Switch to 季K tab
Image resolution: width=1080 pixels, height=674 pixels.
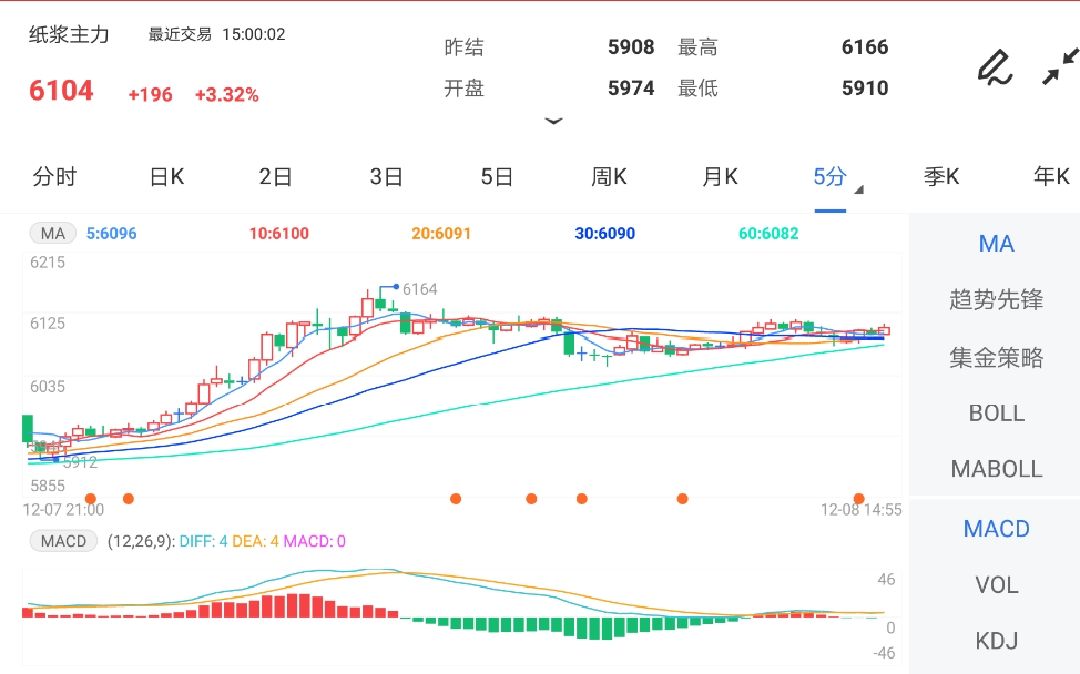942,177
